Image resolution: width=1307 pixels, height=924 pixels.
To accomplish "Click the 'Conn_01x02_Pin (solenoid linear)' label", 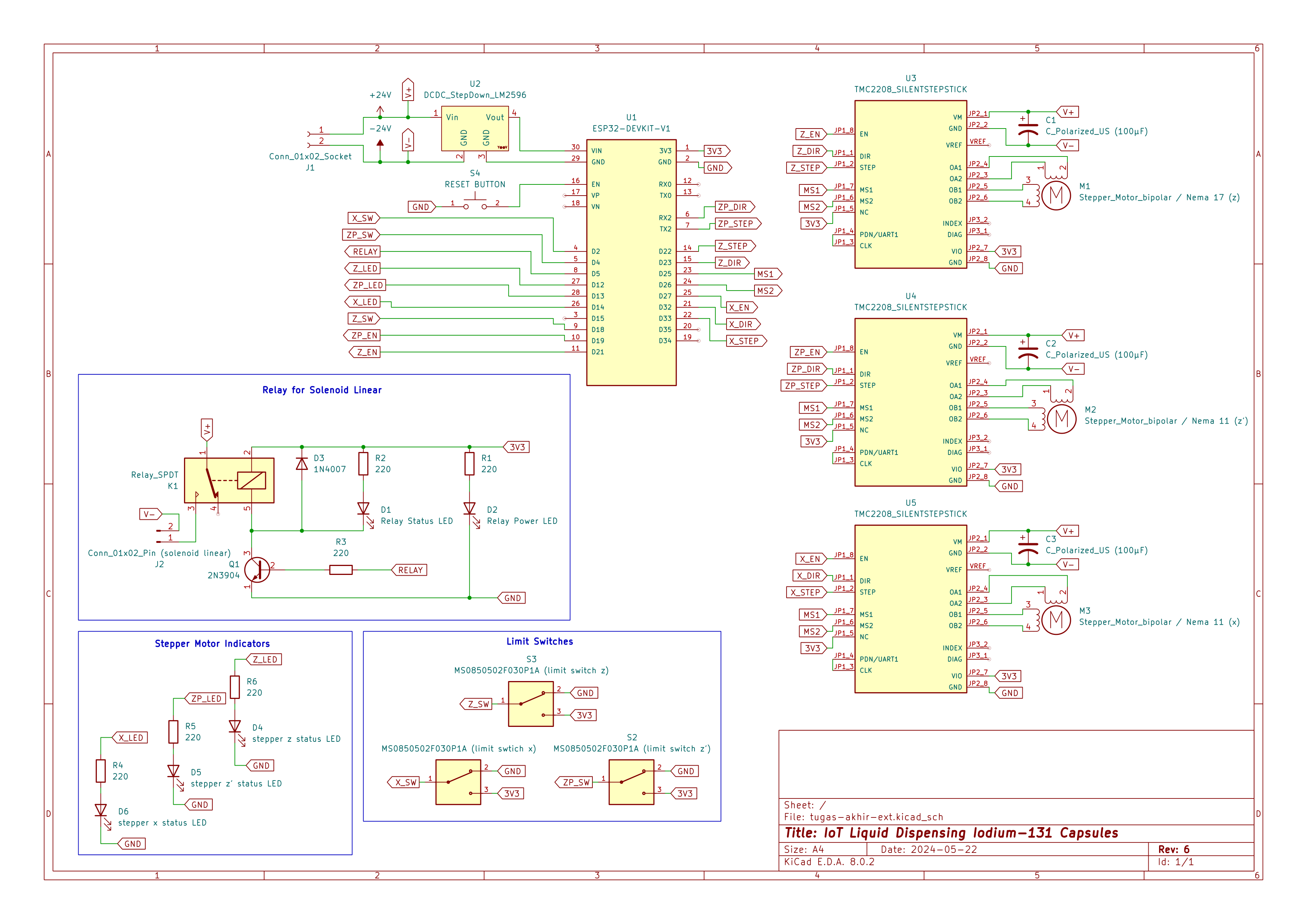I will coord(159,553).
